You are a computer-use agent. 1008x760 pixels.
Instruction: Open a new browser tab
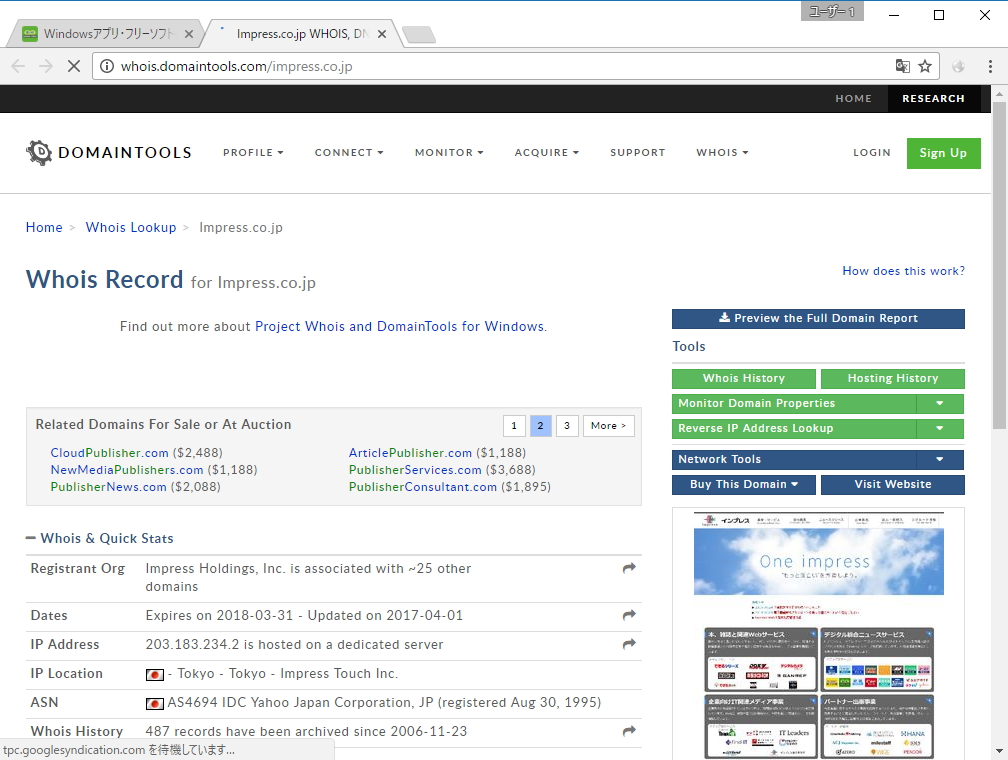coord(419,34)
